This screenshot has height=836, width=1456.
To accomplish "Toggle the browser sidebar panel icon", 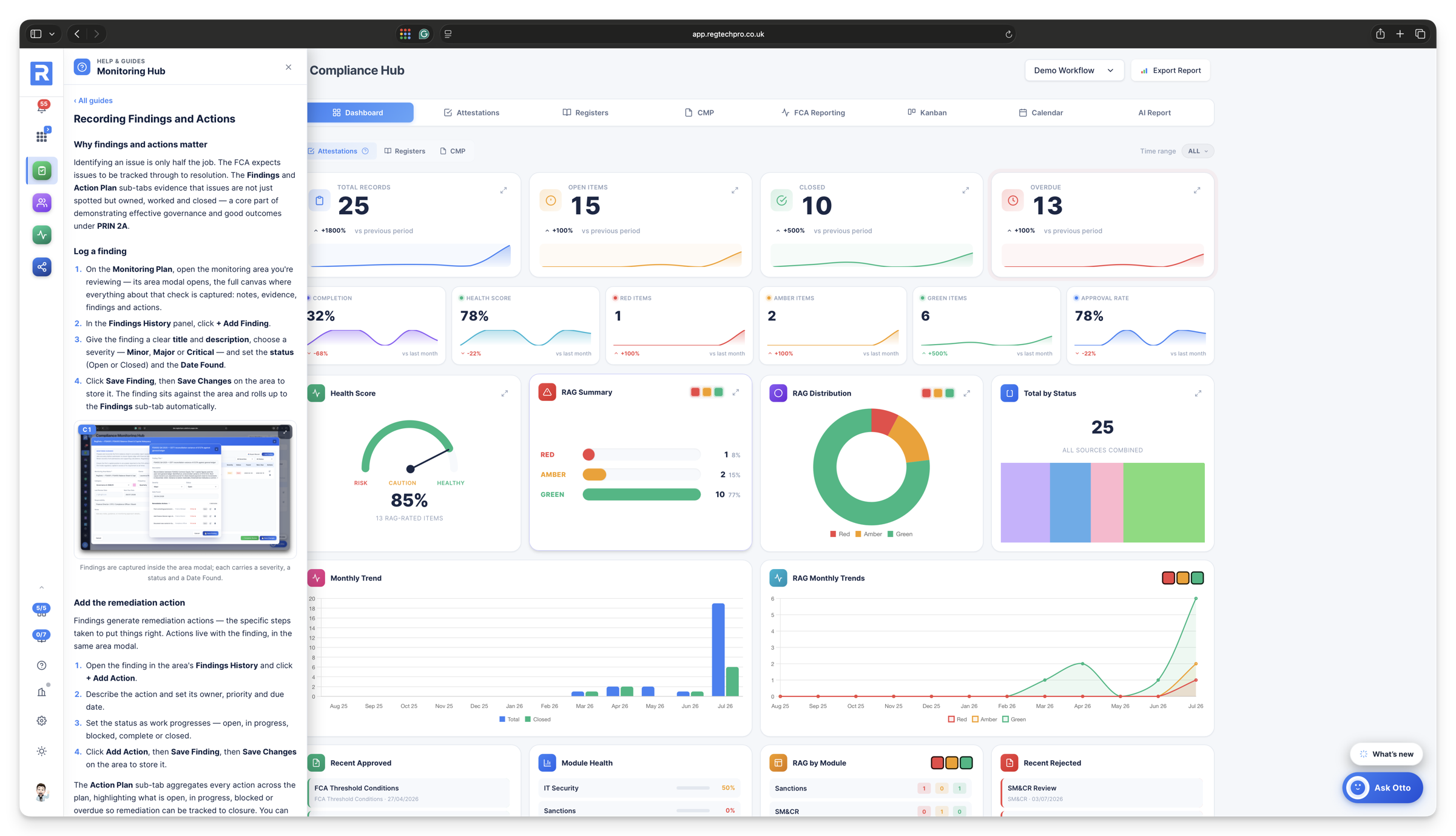I will pyautogui.click(x=36, y=34).
